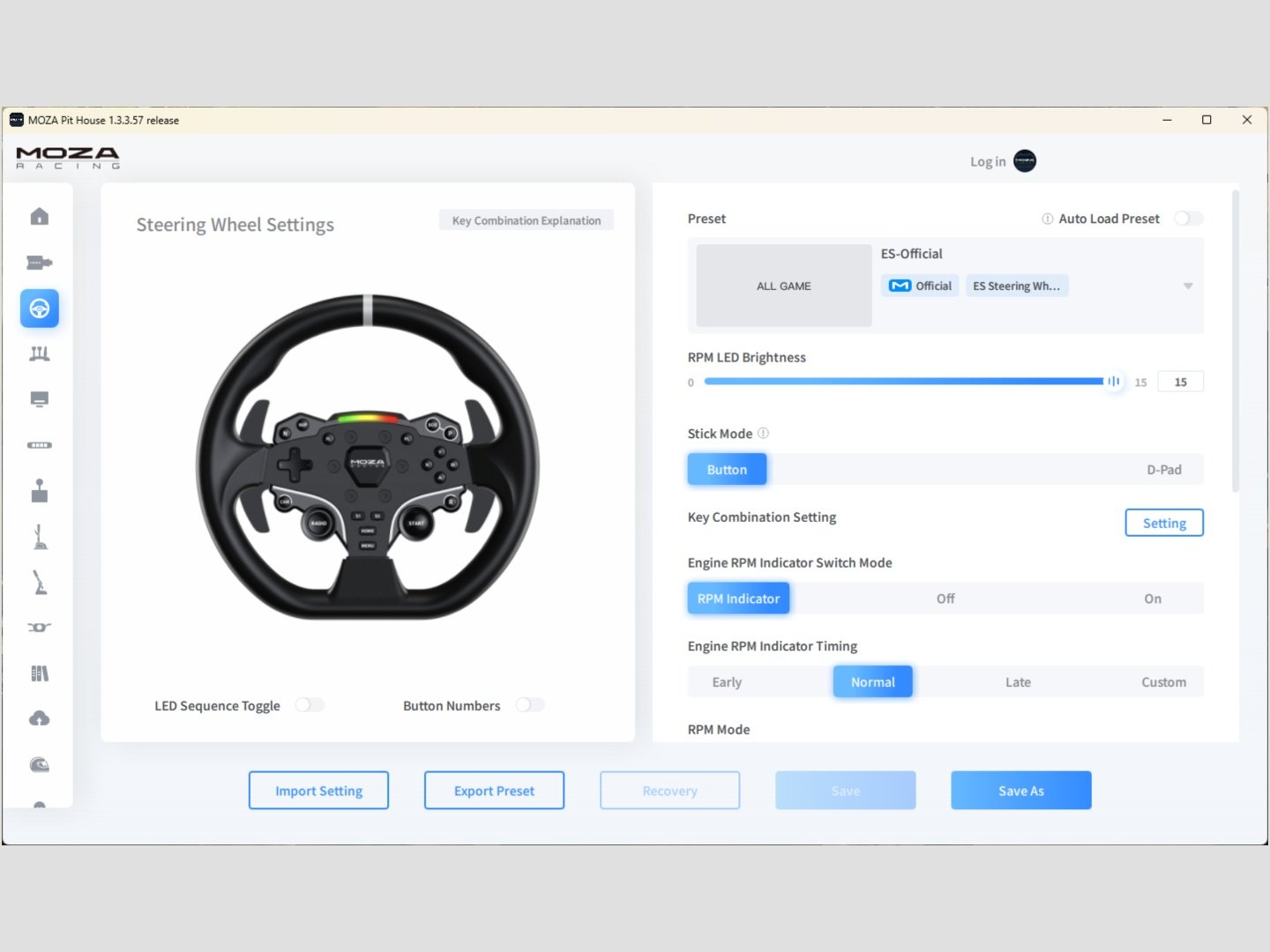Screen dimensions: 1270x952
Task: Open the Home page in sidebar
Action: click(40, 217)
